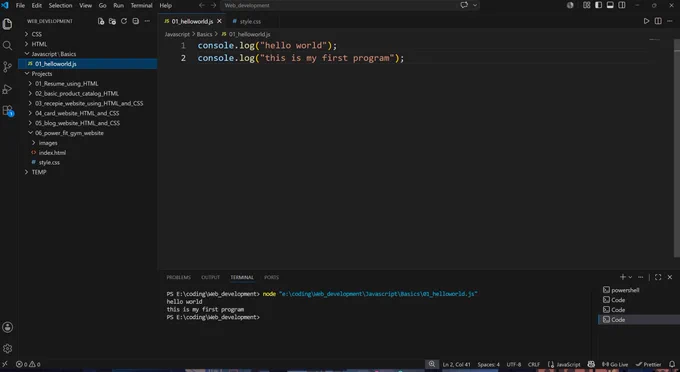Open the Explorer view in activity bar
The image size is (680, 372).
(x=7, y=24)
